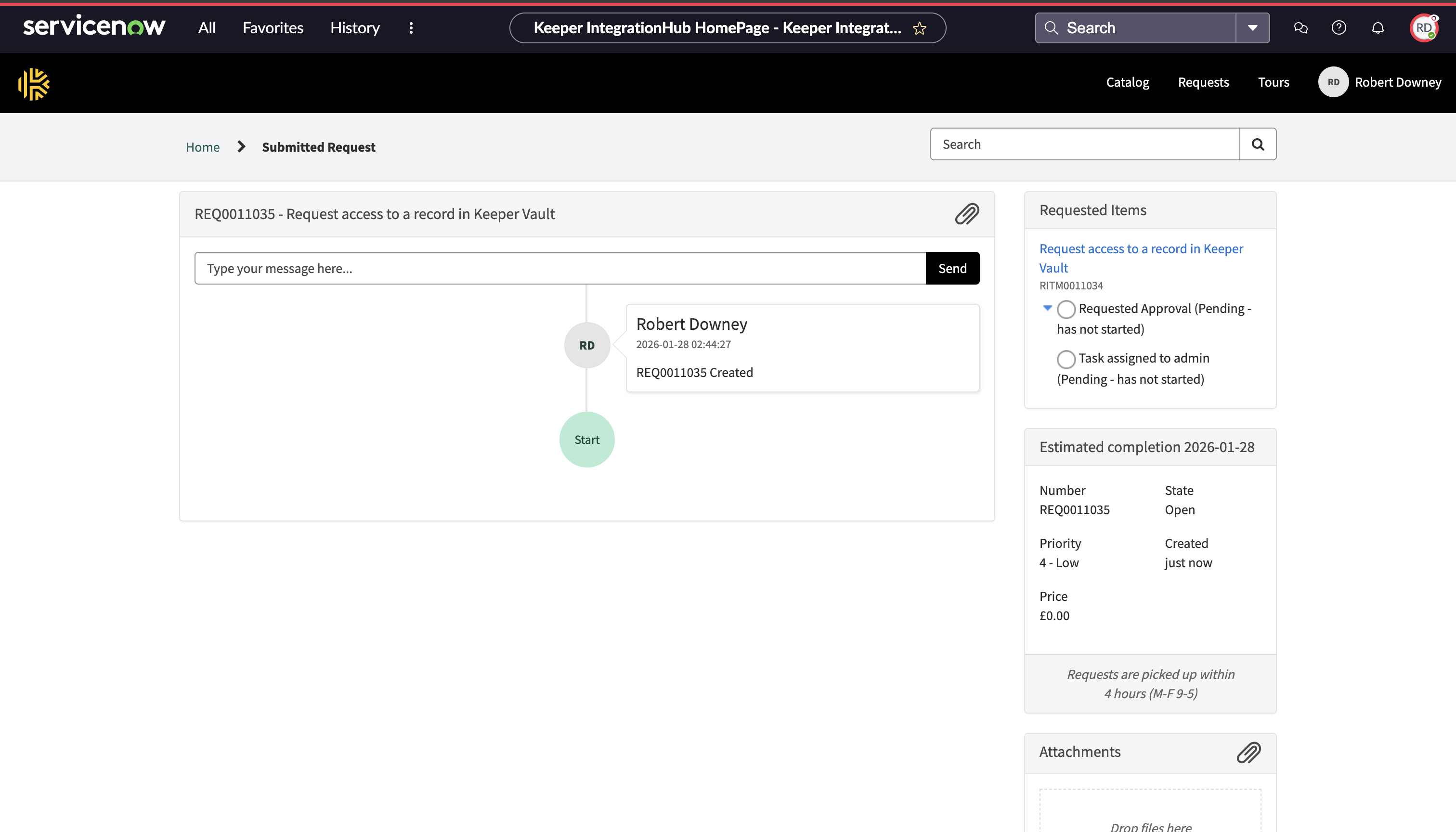
Task: Collapse the requested item stages triangle
Action: pyautogui.click(x=1047, y=308)
